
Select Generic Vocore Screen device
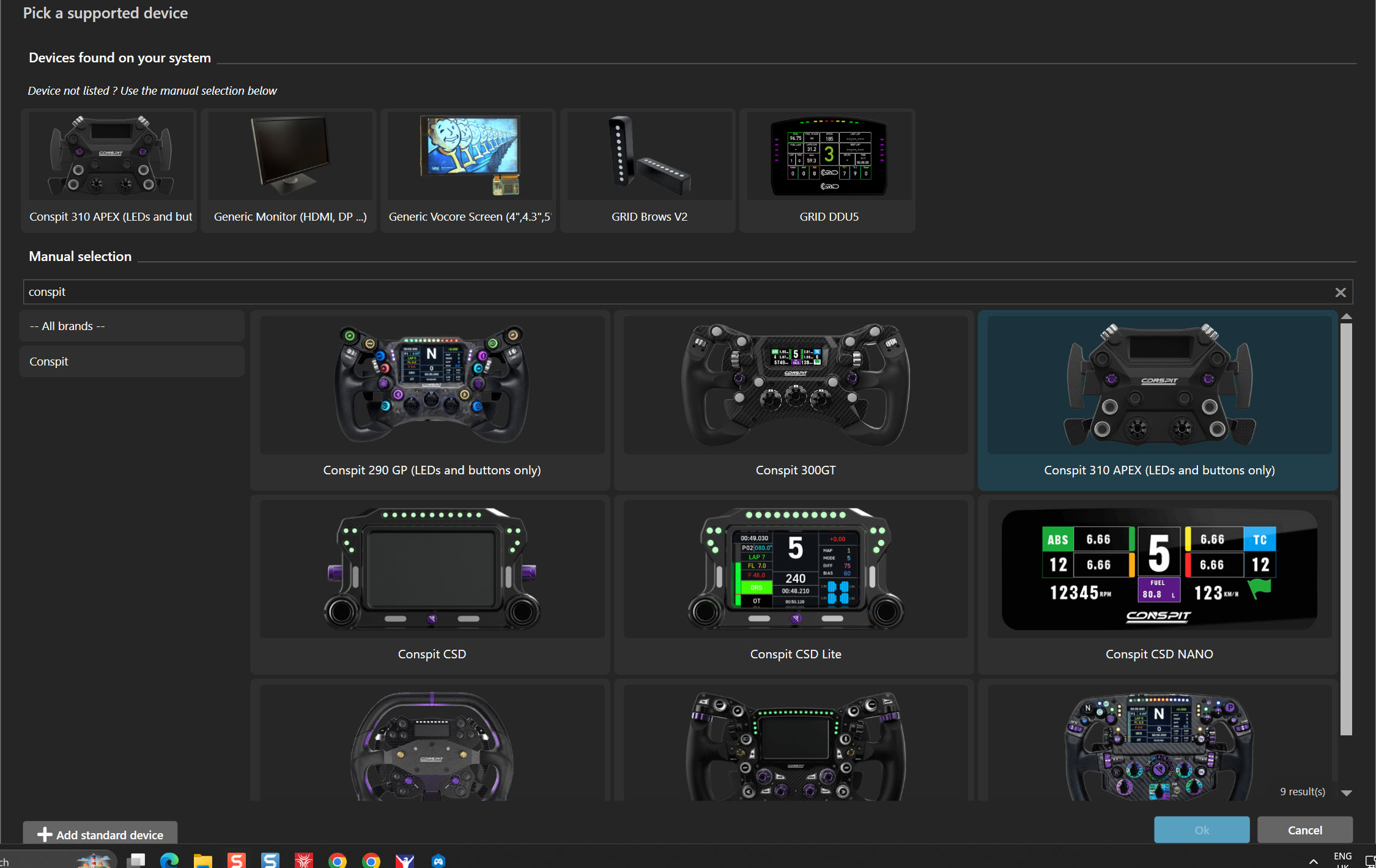469,171
